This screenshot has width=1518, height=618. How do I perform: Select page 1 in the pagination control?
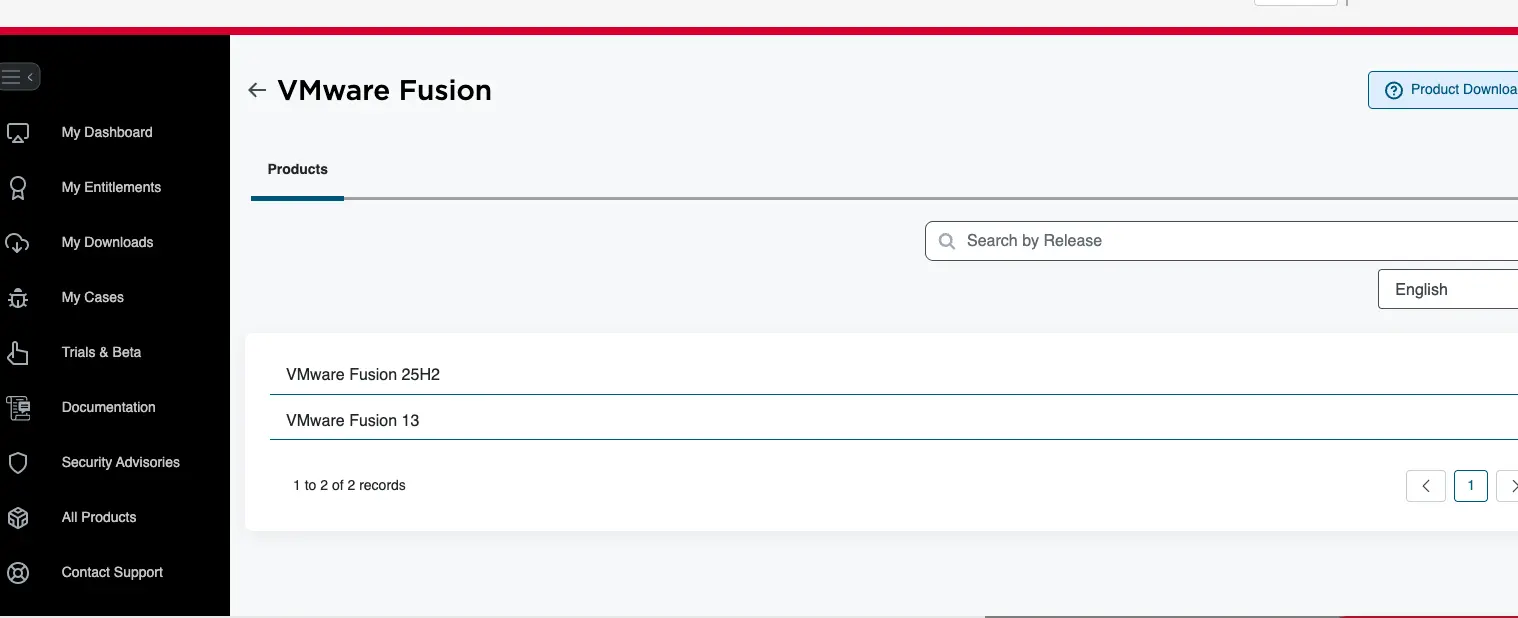[x=1470, y=485]
